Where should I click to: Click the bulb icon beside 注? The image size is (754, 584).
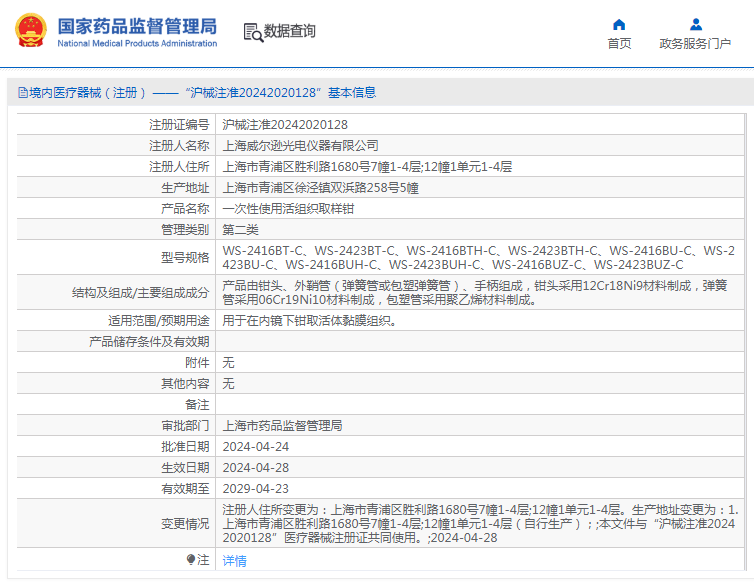pos(191,559)
